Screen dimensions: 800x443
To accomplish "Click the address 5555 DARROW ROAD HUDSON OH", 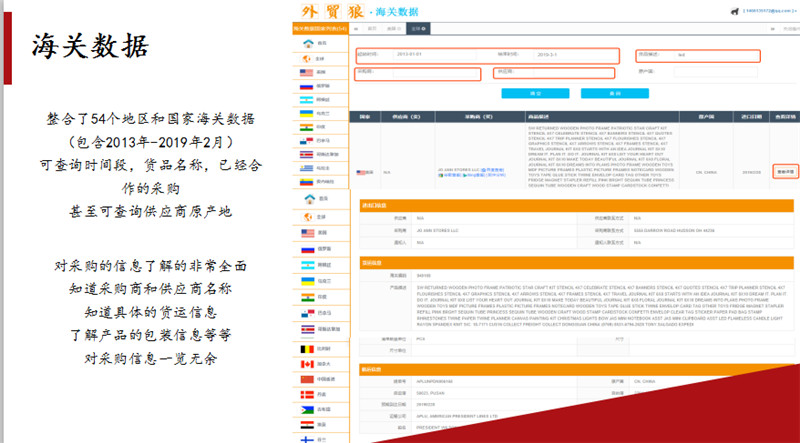I will coord(674,231).
